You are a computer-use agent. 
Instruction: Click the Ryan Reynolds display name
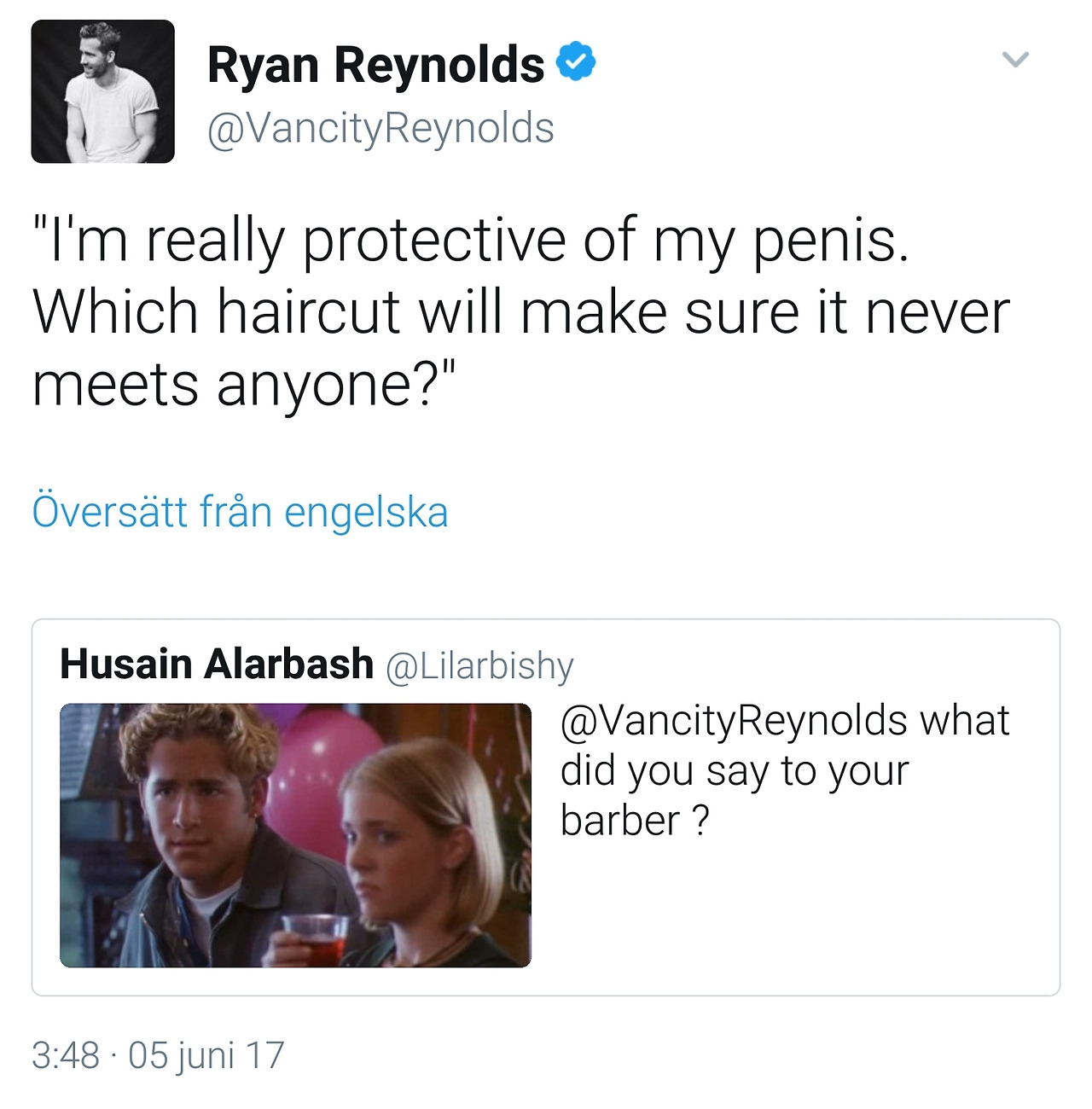coord(375,65)
